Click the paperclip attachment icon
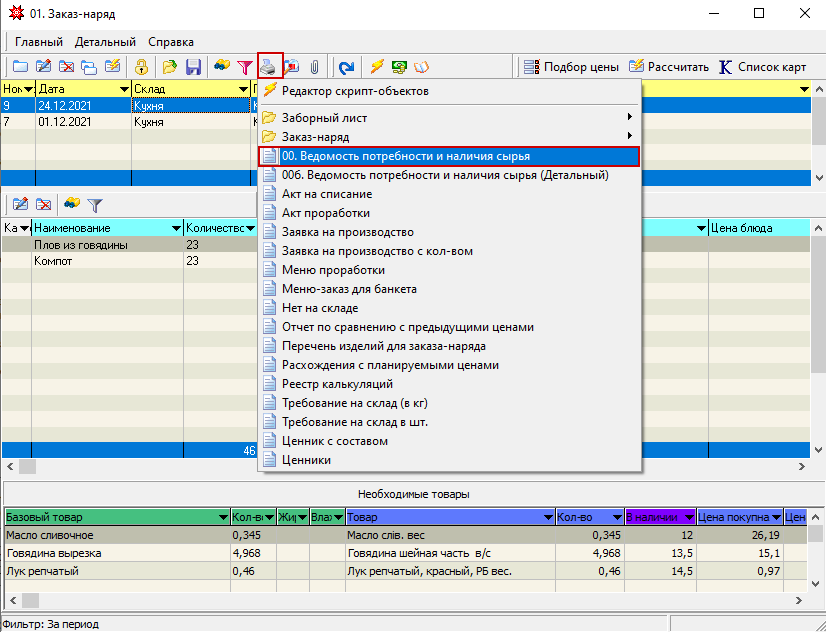The width and height of the screenshot is (826, 632). [x=314, y=67]
